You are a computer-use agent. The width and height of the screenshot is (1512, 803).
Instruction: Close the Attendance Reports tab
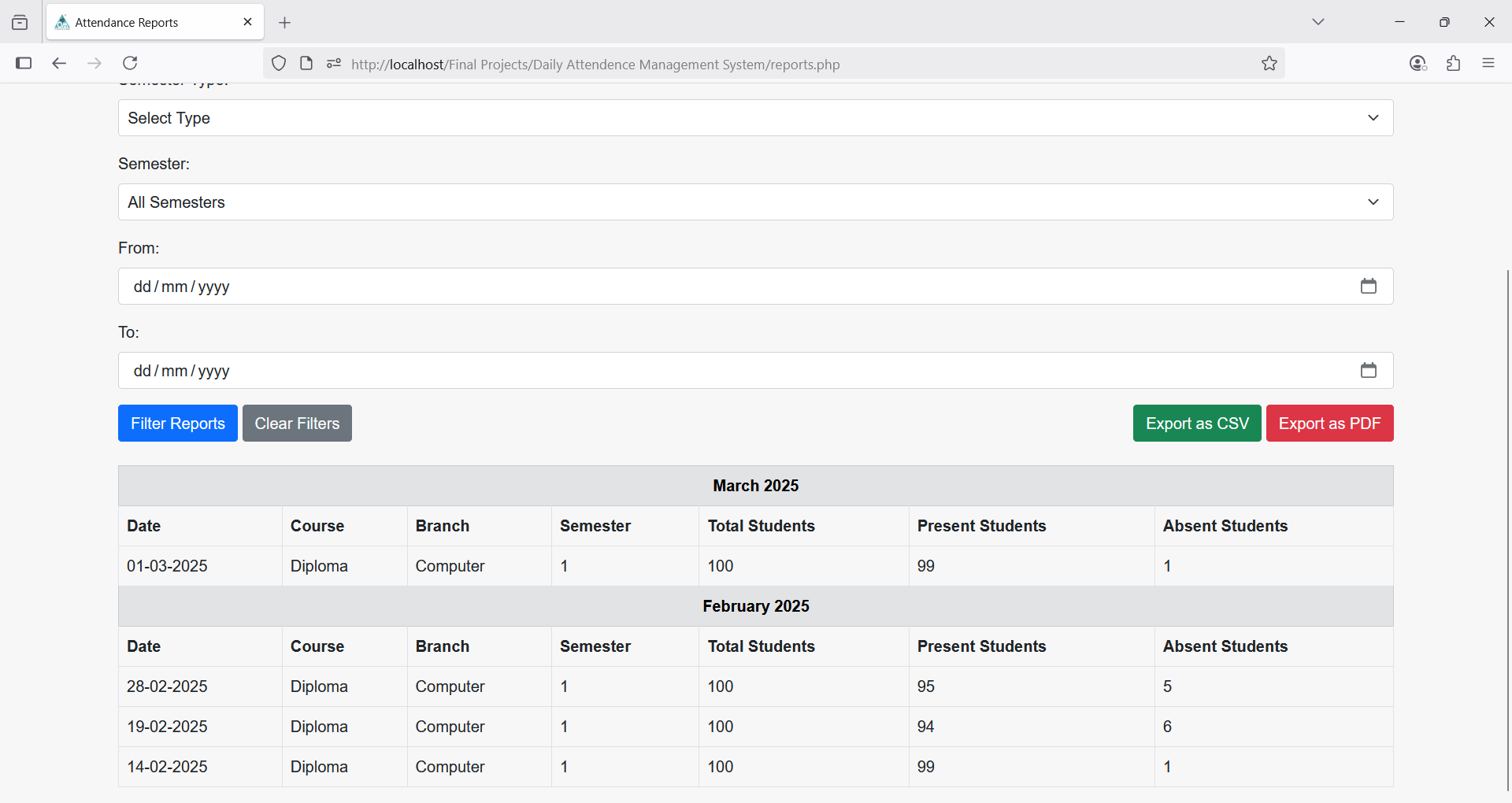click(x=247, y=22)
